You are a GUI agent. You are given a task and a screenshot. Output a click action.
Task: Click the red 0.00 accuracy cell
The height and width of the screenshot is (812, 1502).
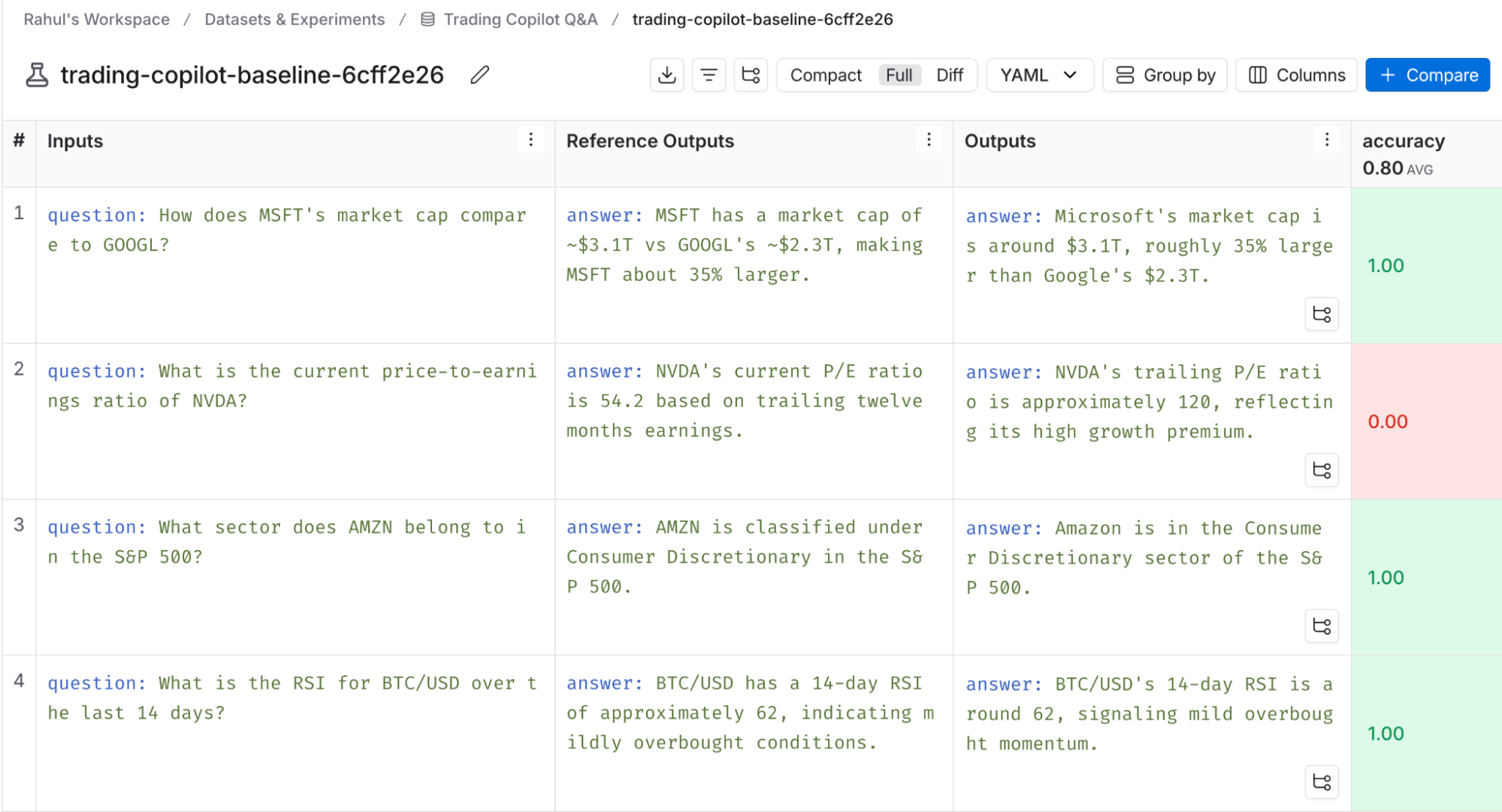click(x=1387, y=421)
